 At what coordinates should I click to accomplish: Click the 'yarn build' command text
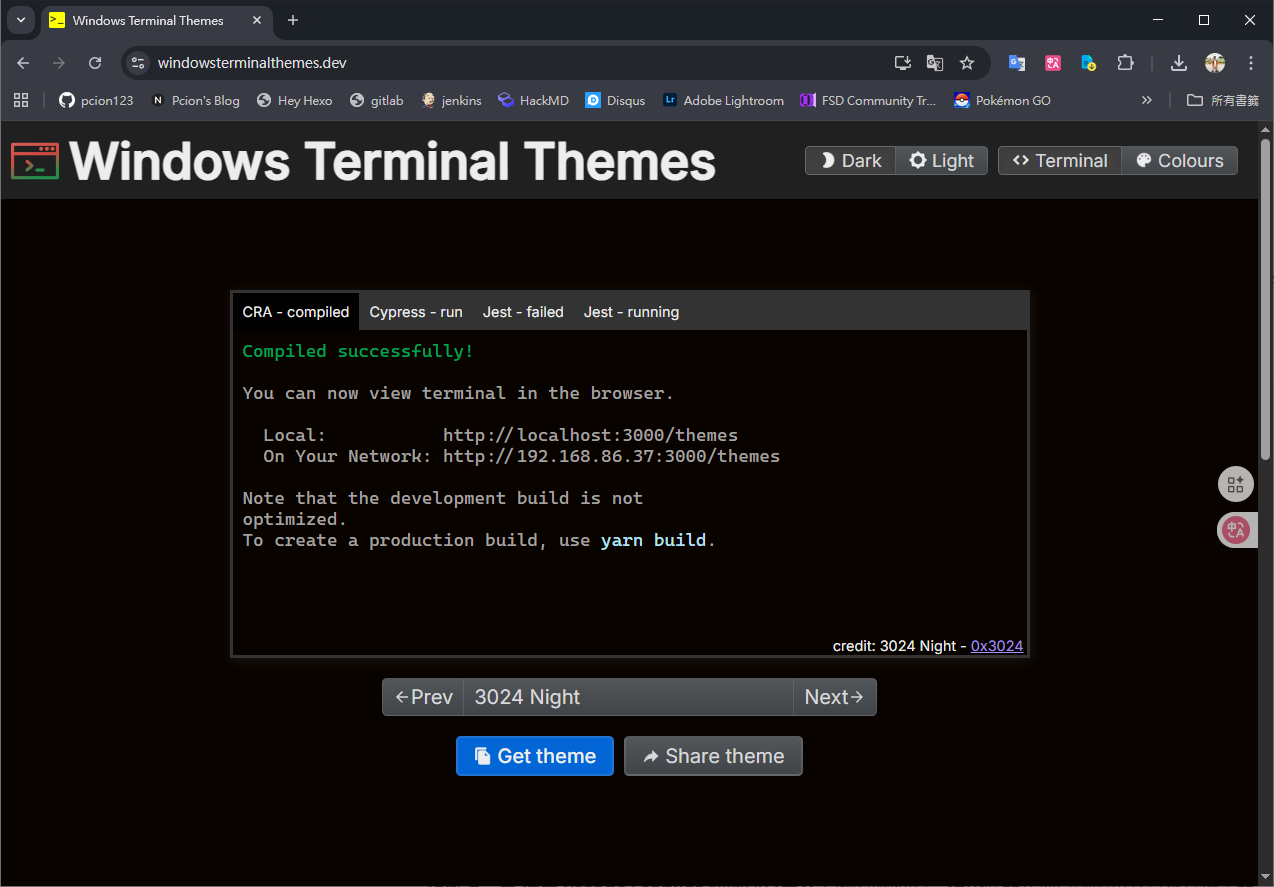pyautogui.click(x=654, y=540)
